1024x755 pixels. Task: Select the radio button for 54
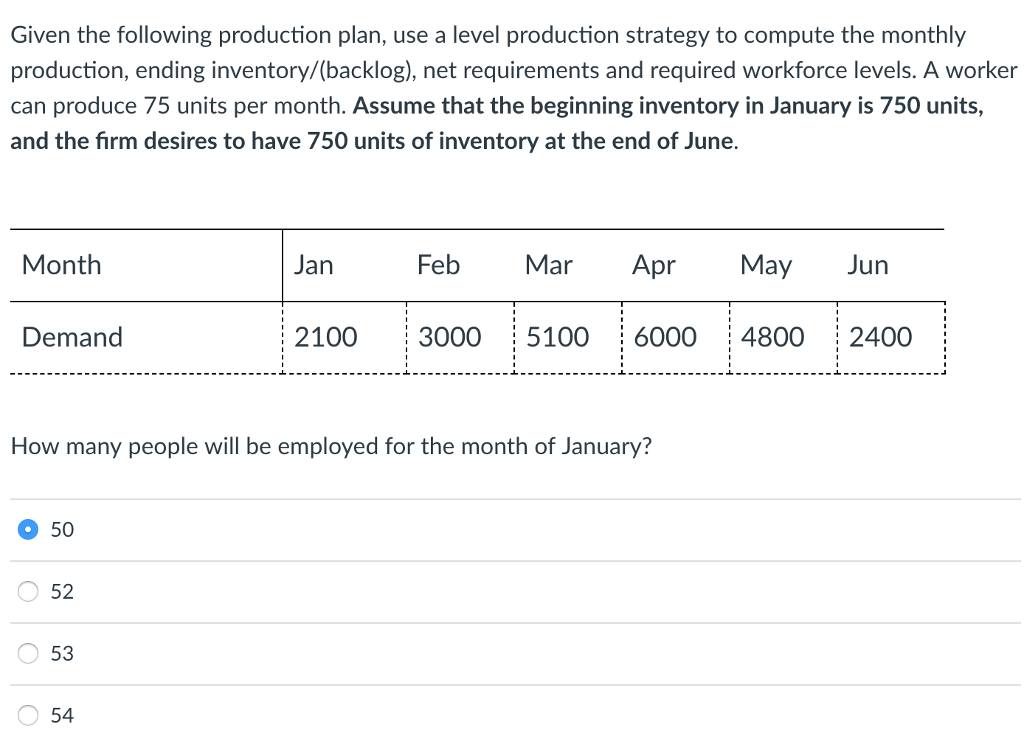click(28, 716)
